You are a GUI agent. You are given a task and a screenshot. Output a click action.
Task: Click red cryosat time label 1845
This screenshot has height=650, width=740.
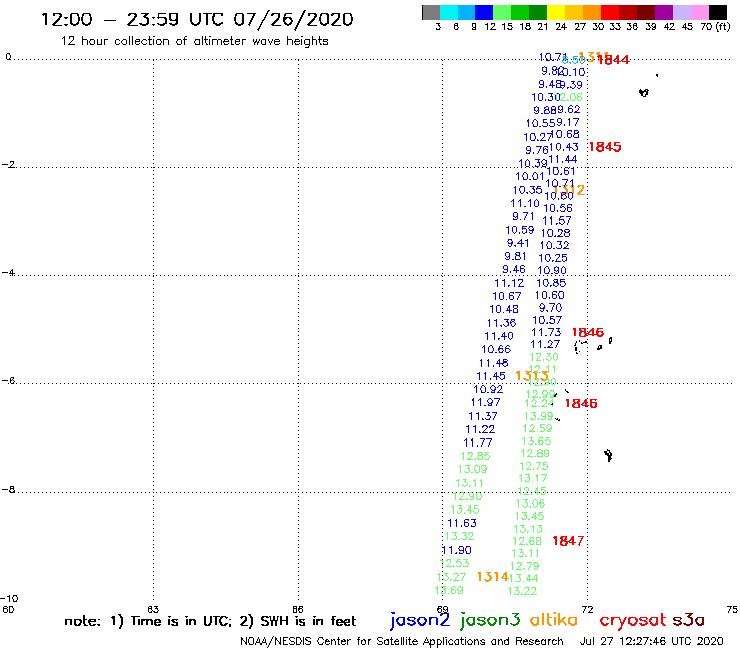tap(605, 147)
